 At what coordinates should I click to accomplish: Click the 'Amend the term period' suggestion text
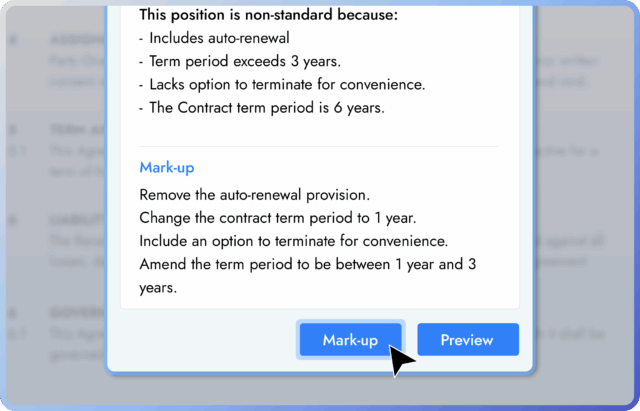[312, 264]
